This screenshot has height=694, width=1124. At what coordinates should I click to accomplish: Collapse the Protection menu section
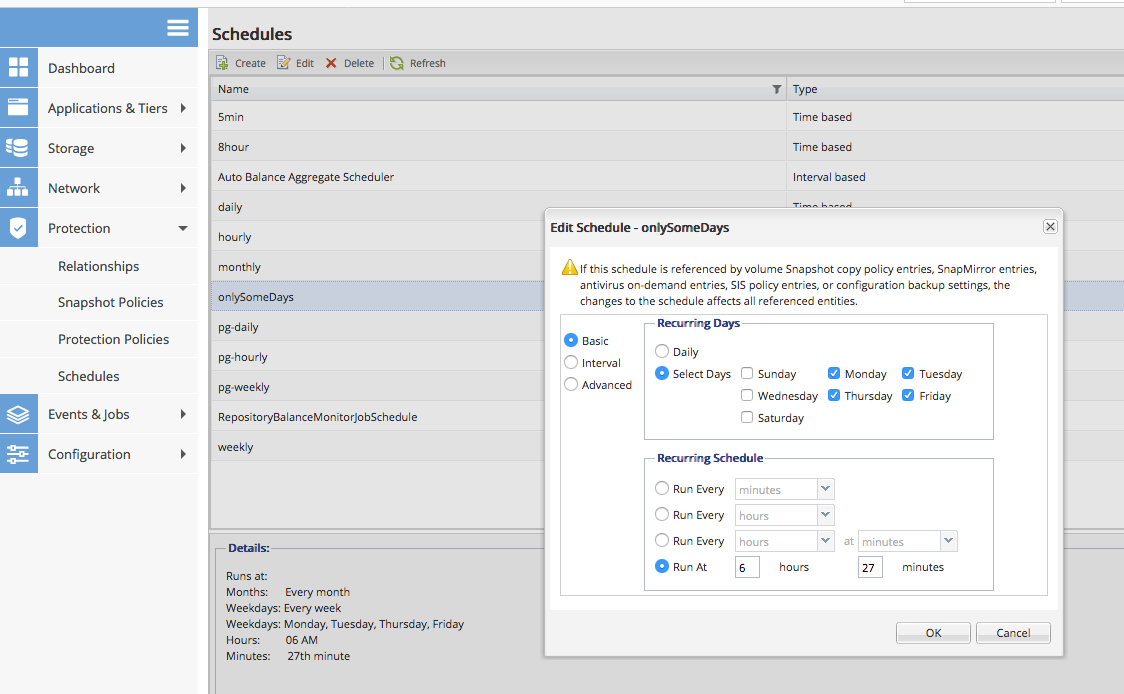(x=183, y=228)
